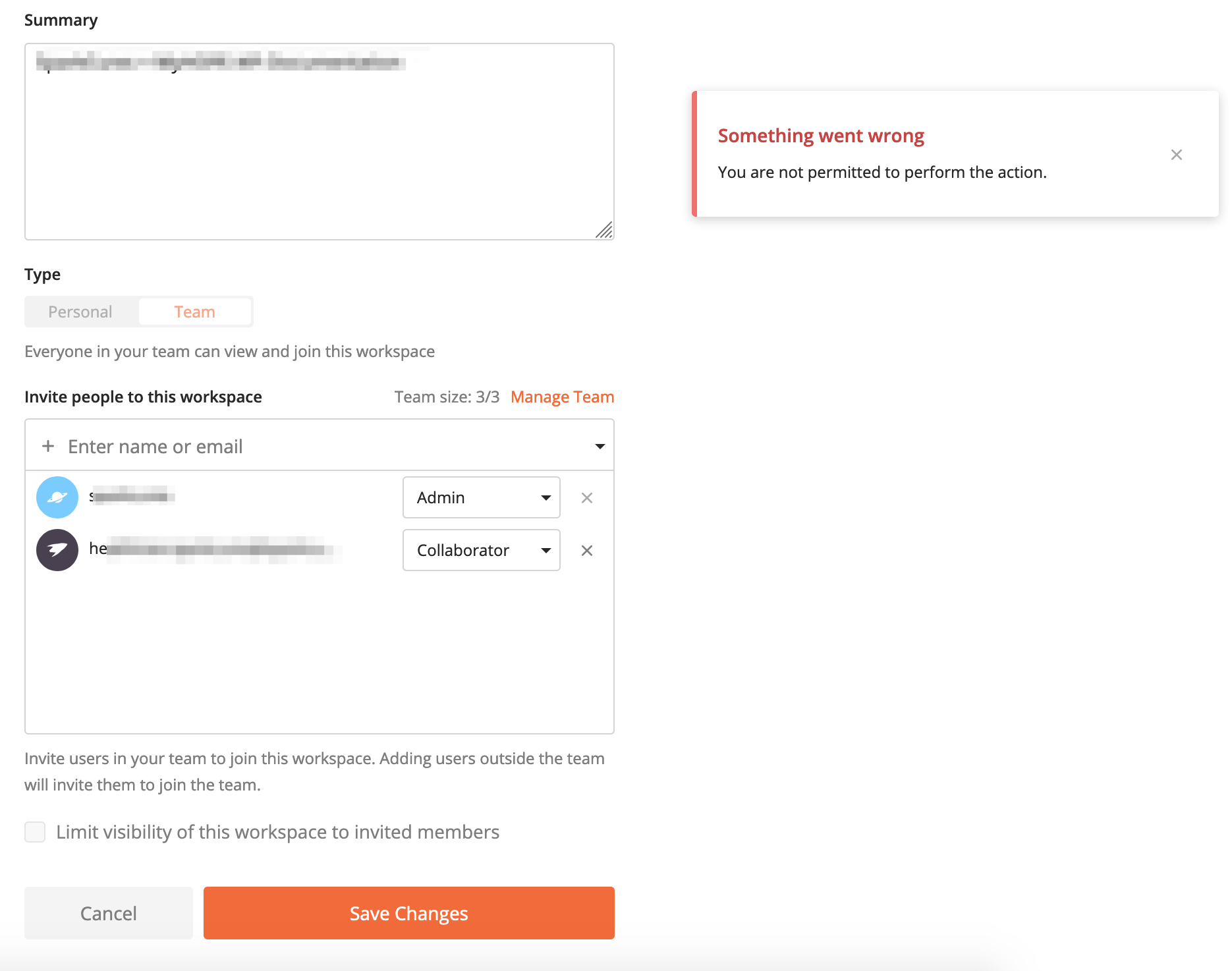Click the error icon stripe on the alert
This screenshot has height=971, width=1232.
(x=696, y=154)
